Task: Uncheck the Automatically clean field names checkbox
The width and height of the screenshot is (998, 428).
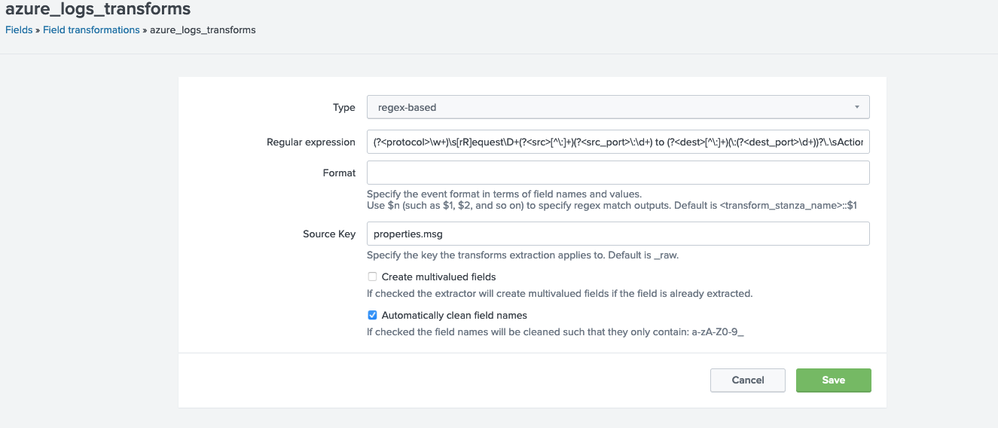Action: 372,315
